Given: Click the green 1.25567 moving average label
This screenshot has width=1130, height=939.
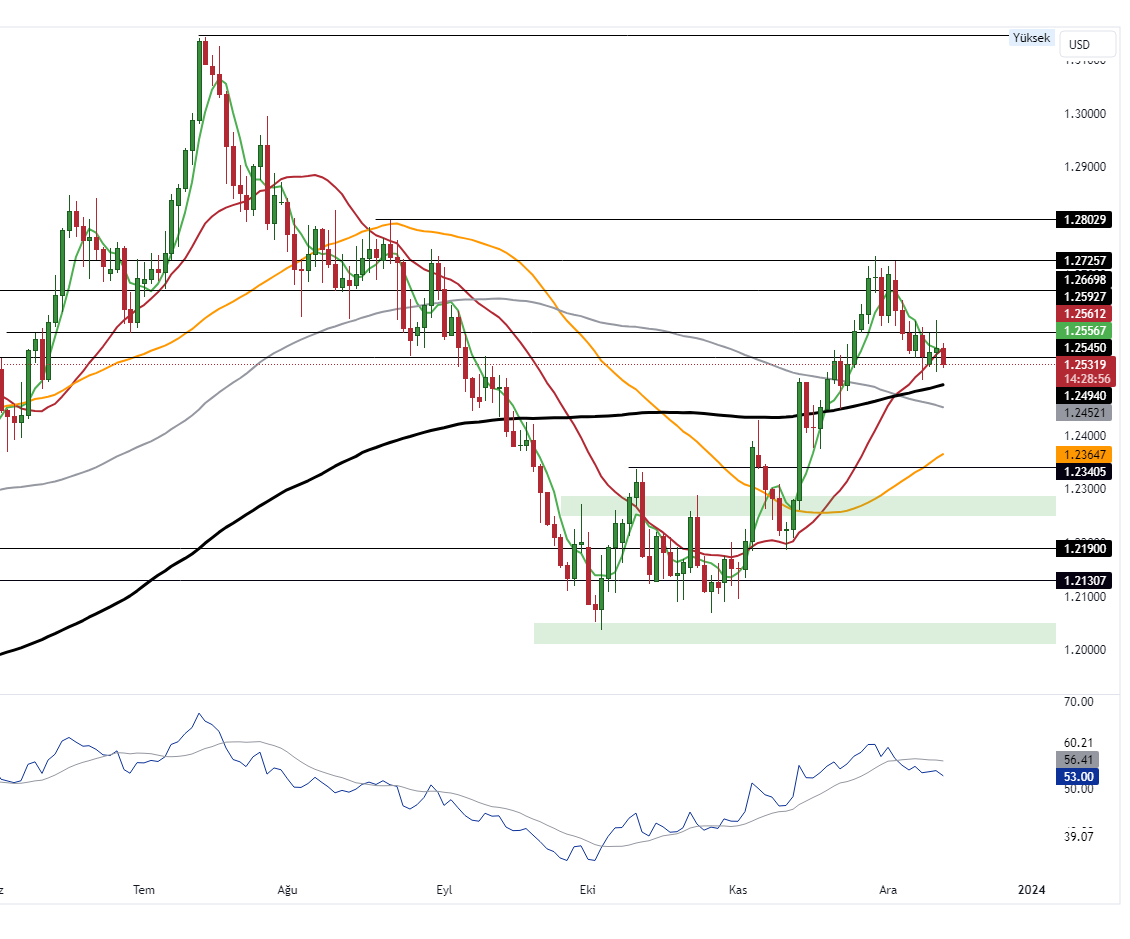Looking at the screenshot, I should point(1086,331).
